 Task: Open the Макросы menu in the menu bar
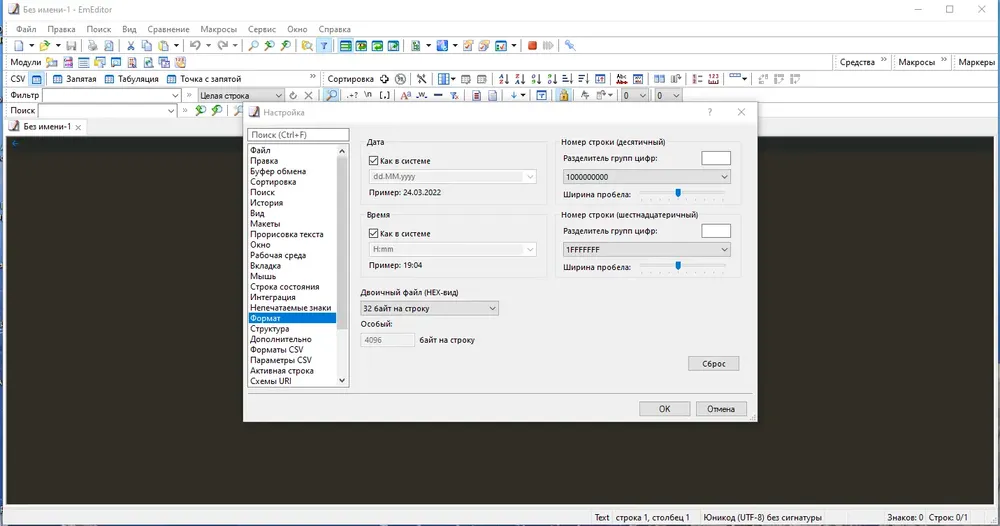point(219,29)
